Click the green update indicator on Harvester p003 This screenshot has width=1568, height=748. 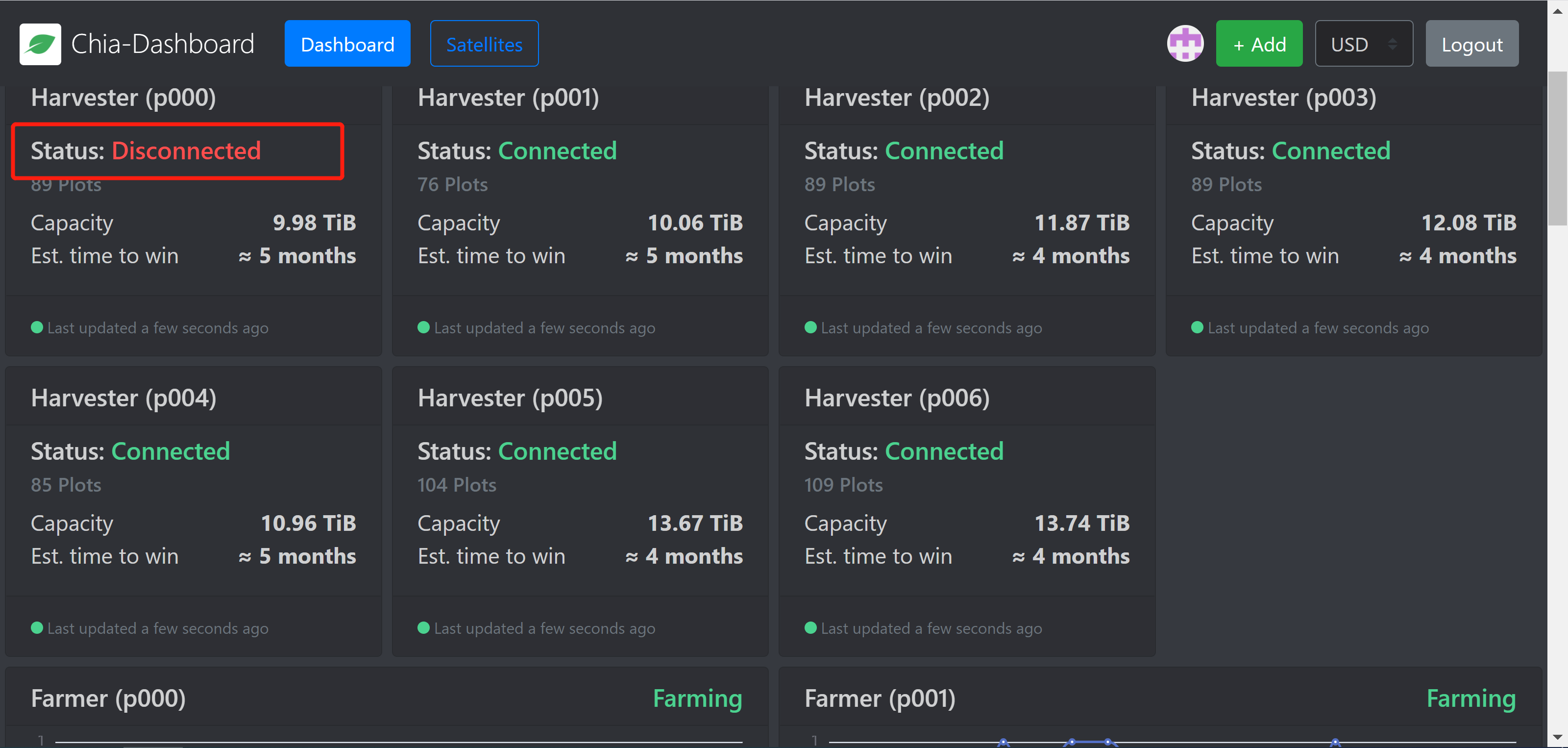point(1197,327)
